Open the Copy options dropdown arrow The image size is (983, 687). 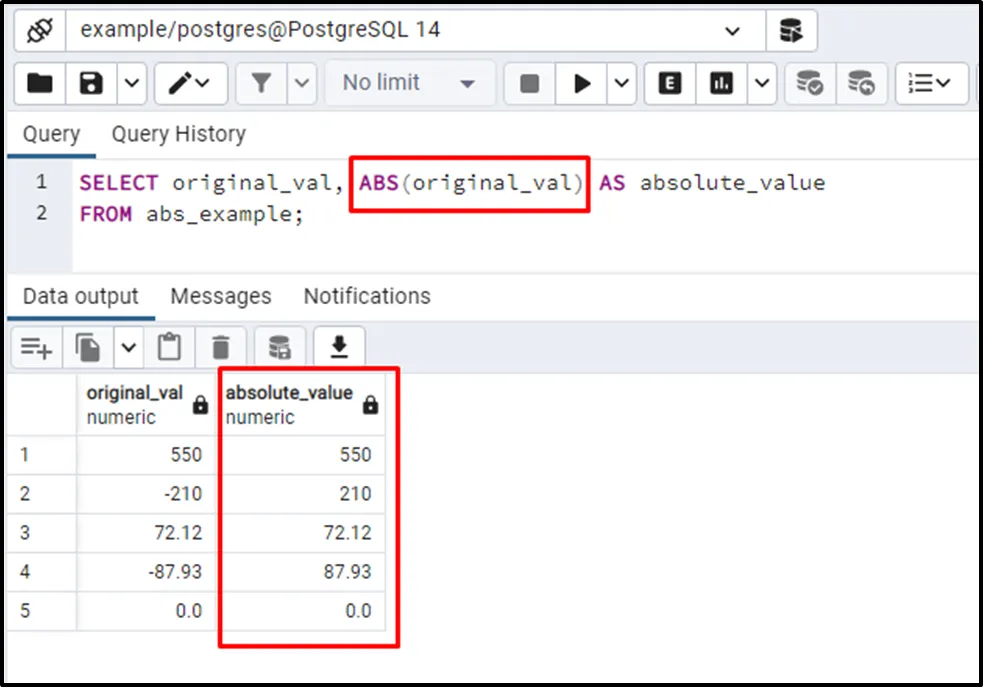point(128,347)
